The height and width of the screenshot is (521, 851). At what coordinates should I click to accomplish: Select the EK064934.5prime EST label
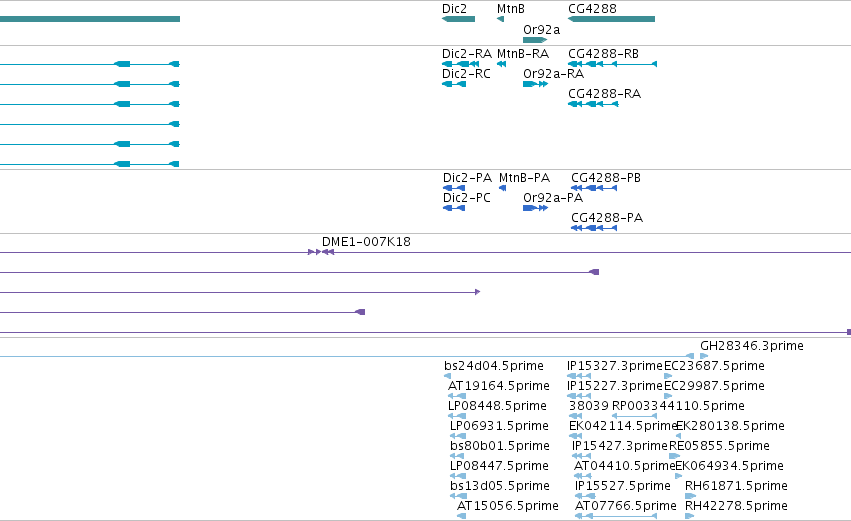[x=729, y=466]
